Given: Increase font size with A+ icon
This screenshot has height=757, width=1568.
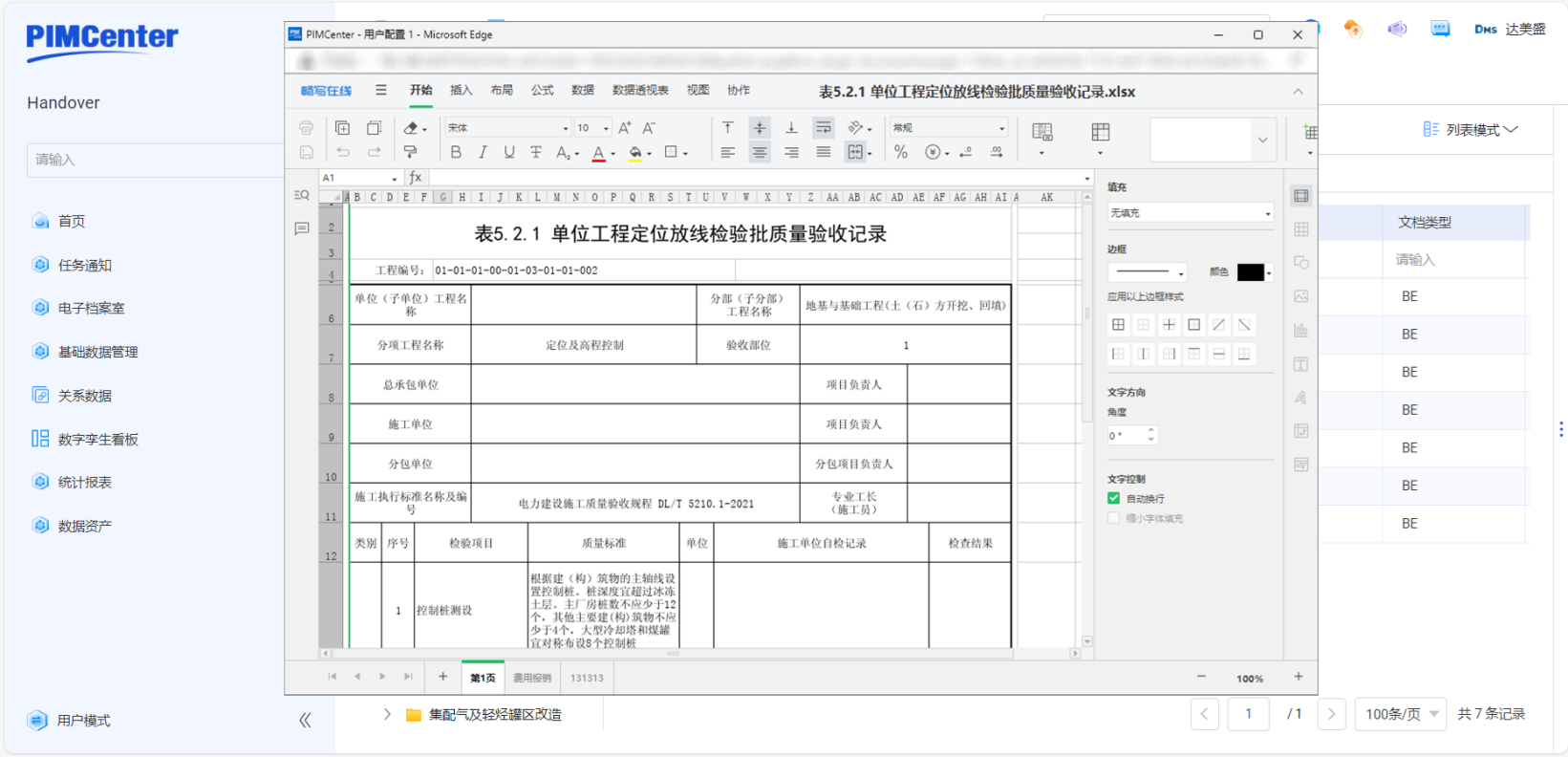Looking at the screenshot, I should pyautogui.click(x=625, y=128).
